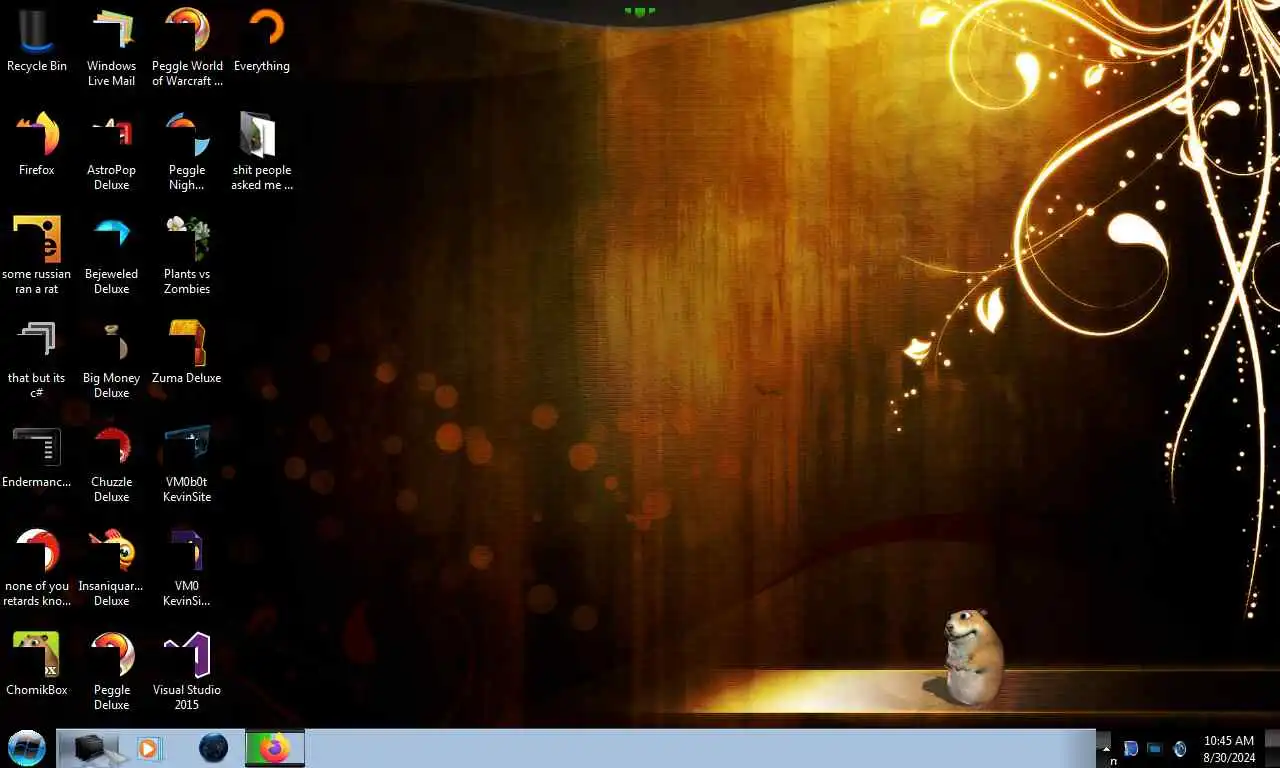Open the volume speaker tray icon
Screen dimensions: 1280x768
click(x=1180, y=748)
